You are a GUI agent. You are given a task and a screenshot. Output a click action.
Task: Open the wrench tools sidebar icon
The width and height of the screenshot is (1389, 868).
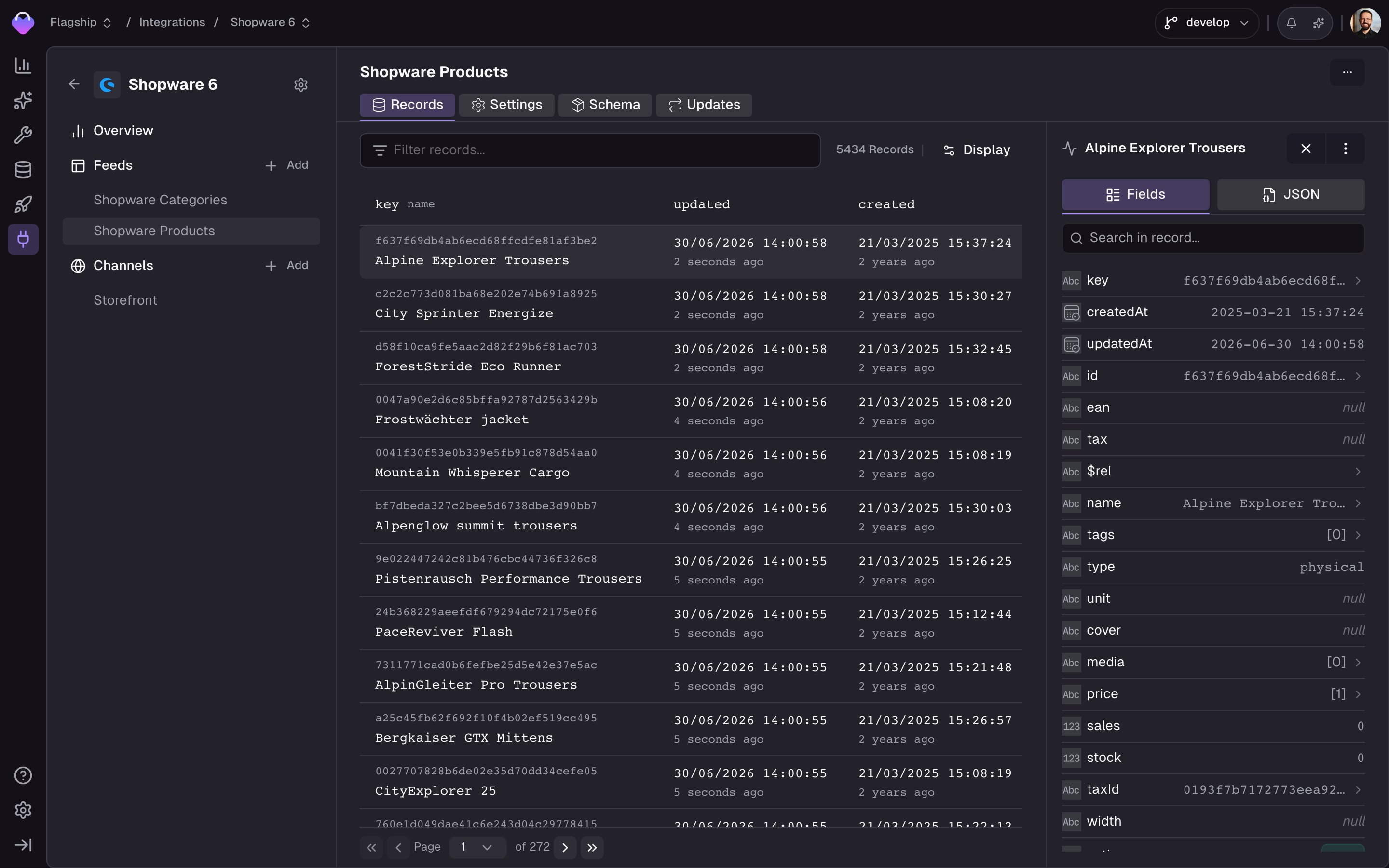(23, 135)
